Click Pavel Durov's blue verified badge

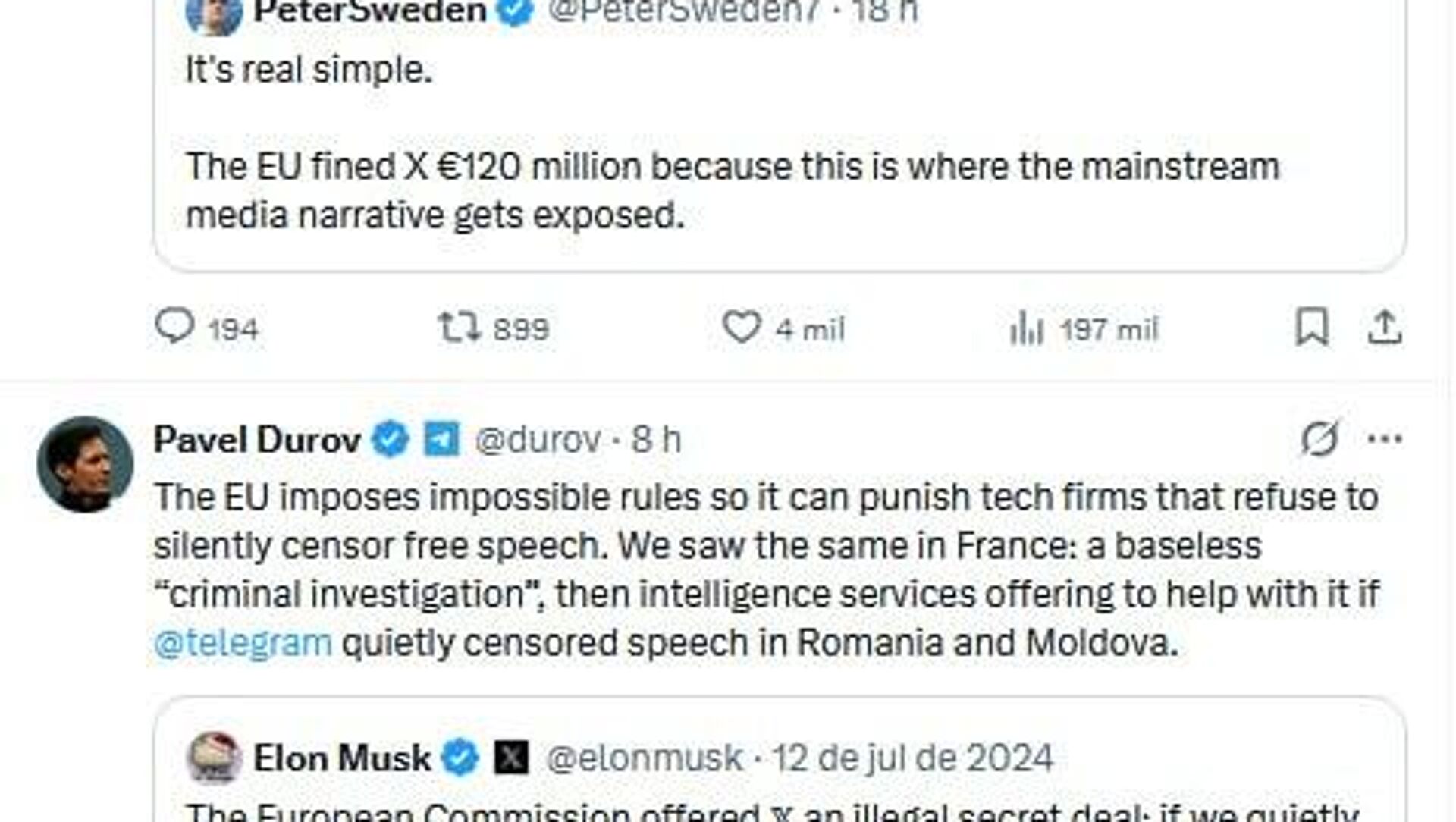[391, 440]
